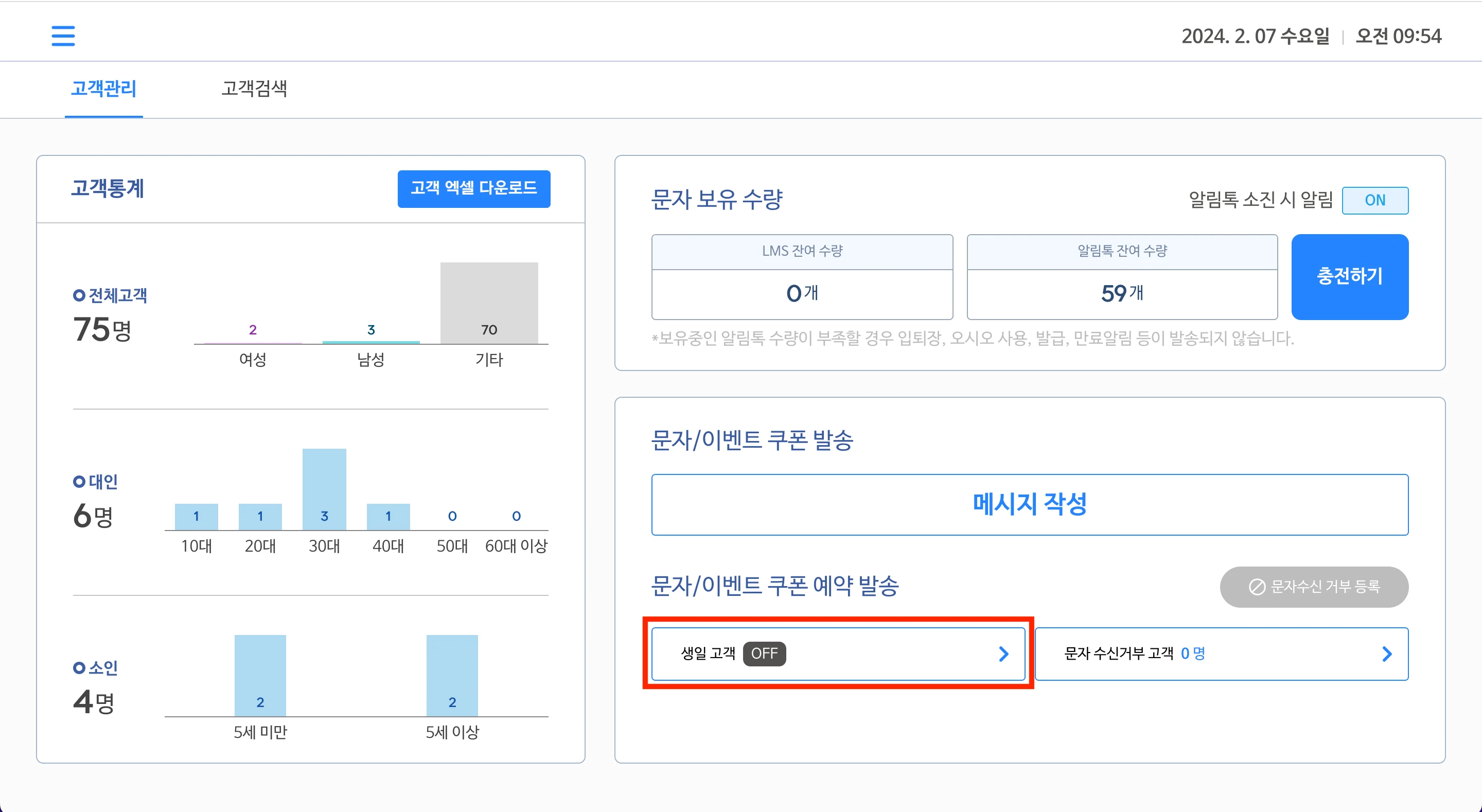The height and width of the screenshot is (812, 1482).
Task: Click the 문자/이벤트 쿠폰 발송 heading
Action: 752,440
